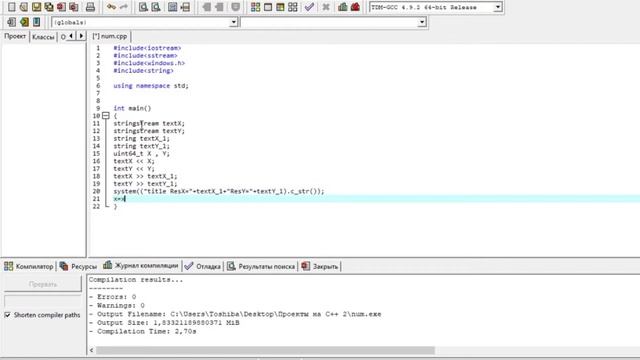Click the Rebuild All toolbar icon

tap(293, 7)
